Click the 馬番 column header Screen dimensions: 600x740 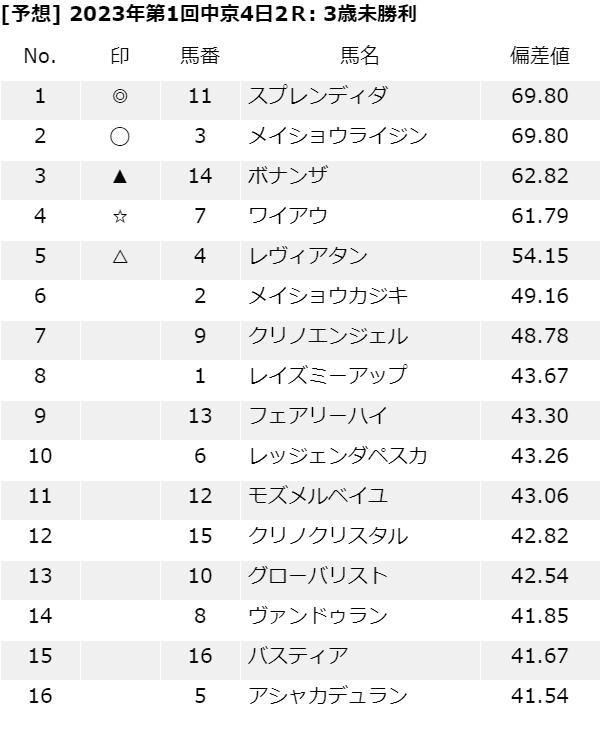click(x=200, y=56)
